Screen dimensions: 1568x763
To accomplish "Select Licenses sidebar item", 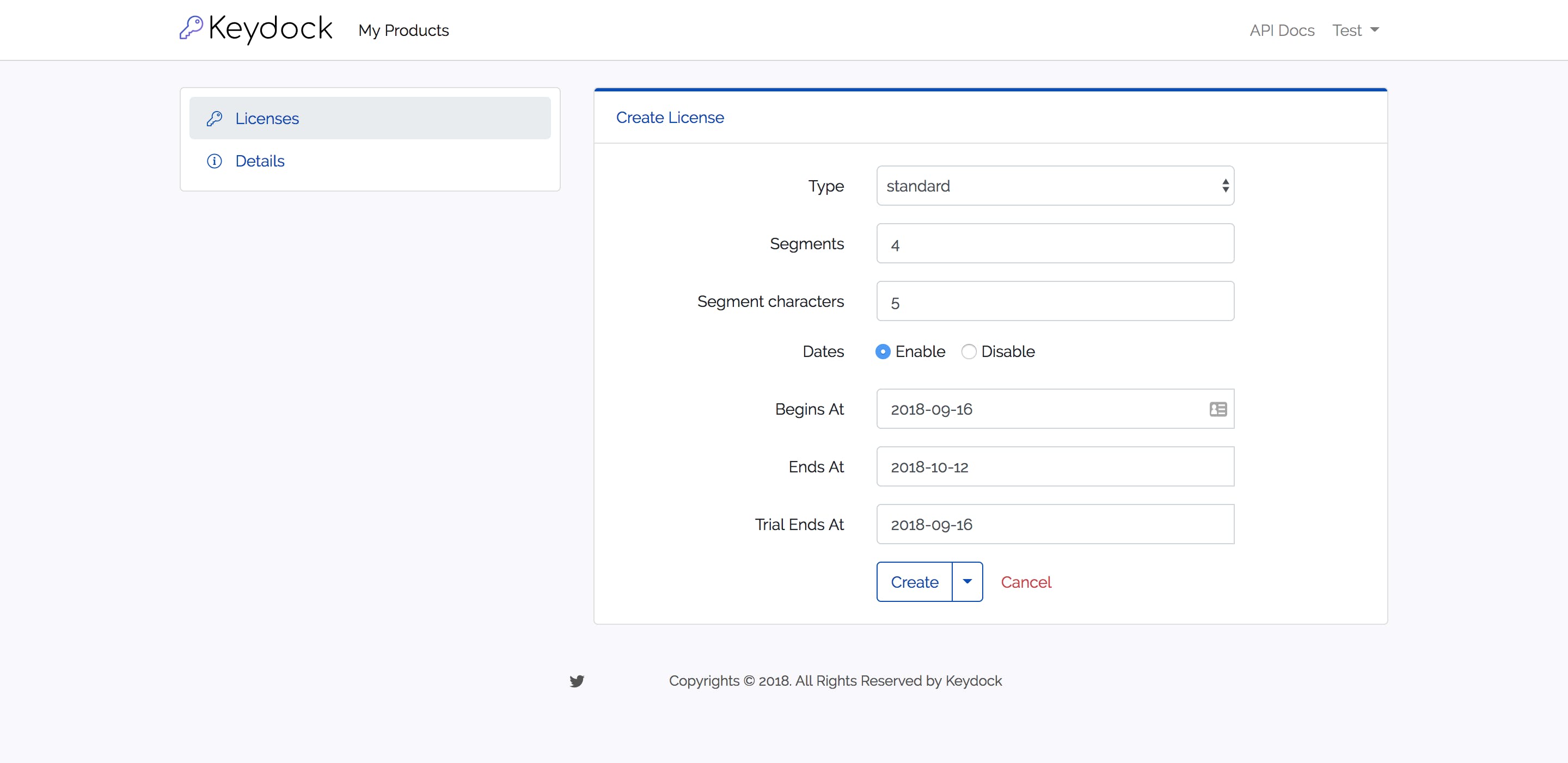I will point(267,119).
